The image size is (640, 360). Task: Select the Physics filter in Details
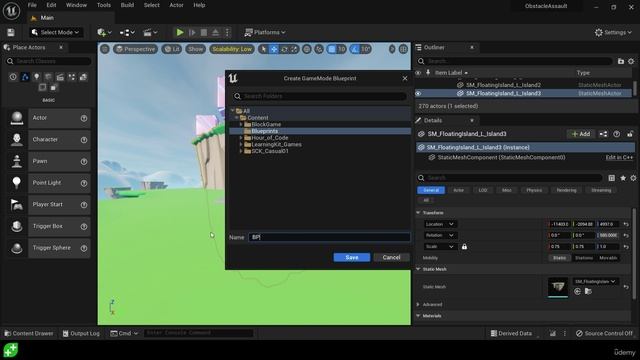pos(534,190)
